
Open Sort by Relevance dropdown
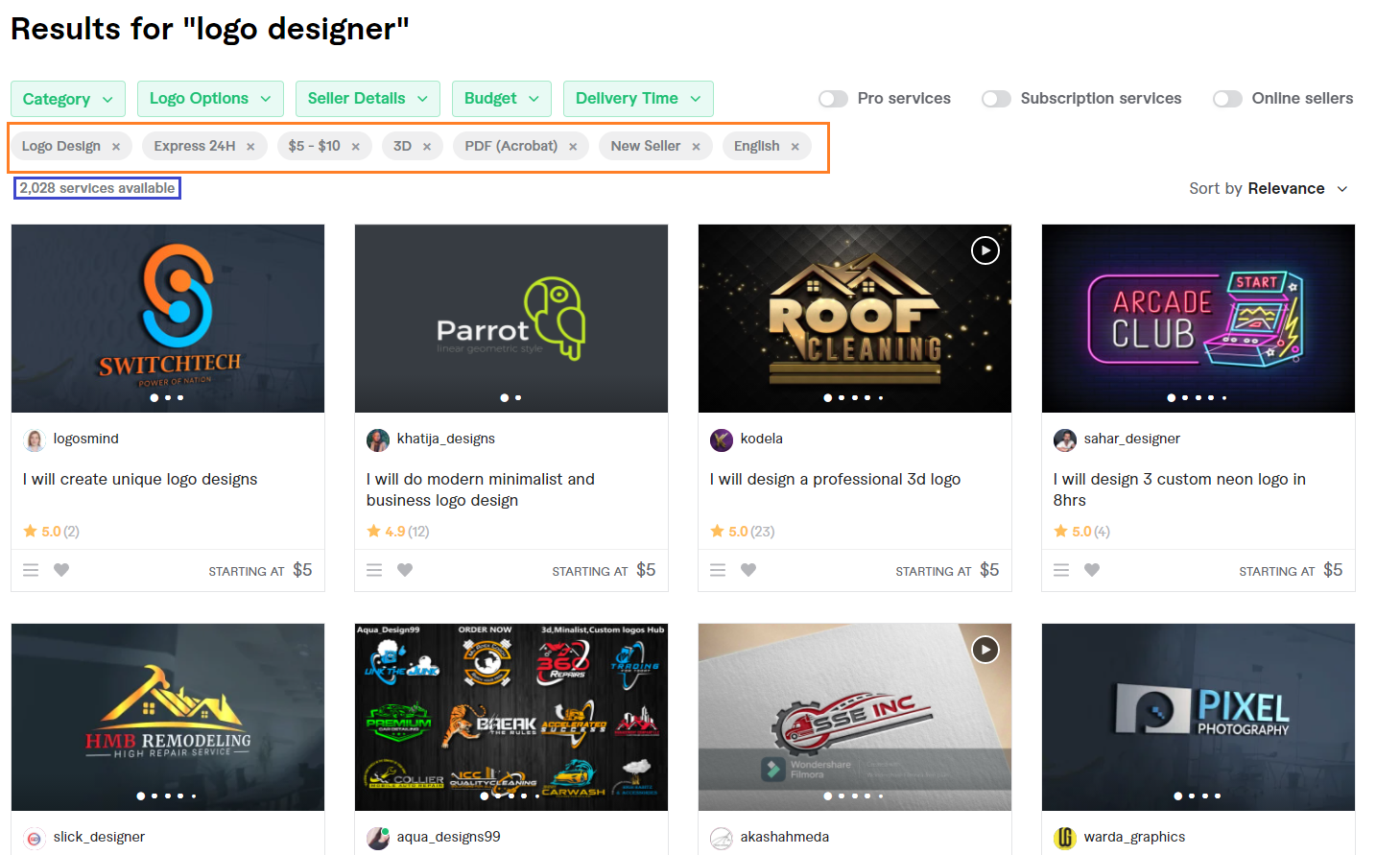[x=1269, y=189]
